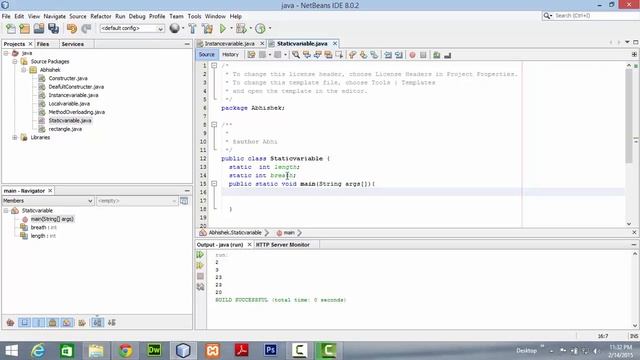The image size is (640, 360).
Task: Collapse the Abhishek package node
Action: pos(24,70)
